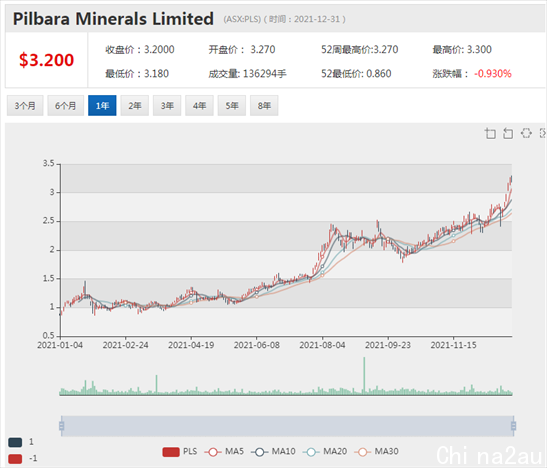Toggle the MA30 legend series
Screen dimensions: 547x468
pos(376,452)
